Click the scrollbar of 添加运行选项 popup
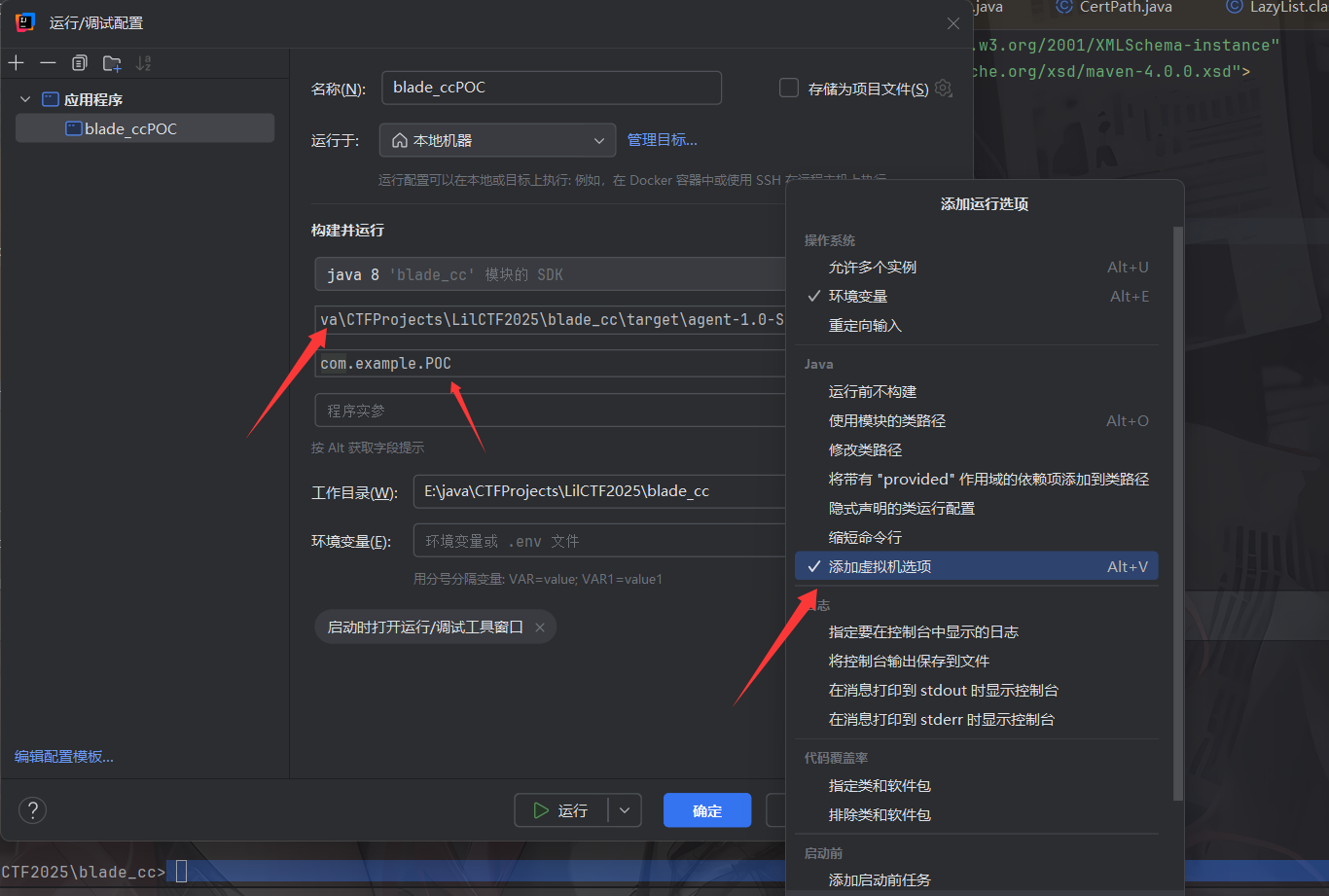This screenshot has width=1329, height=896. 1178,486
